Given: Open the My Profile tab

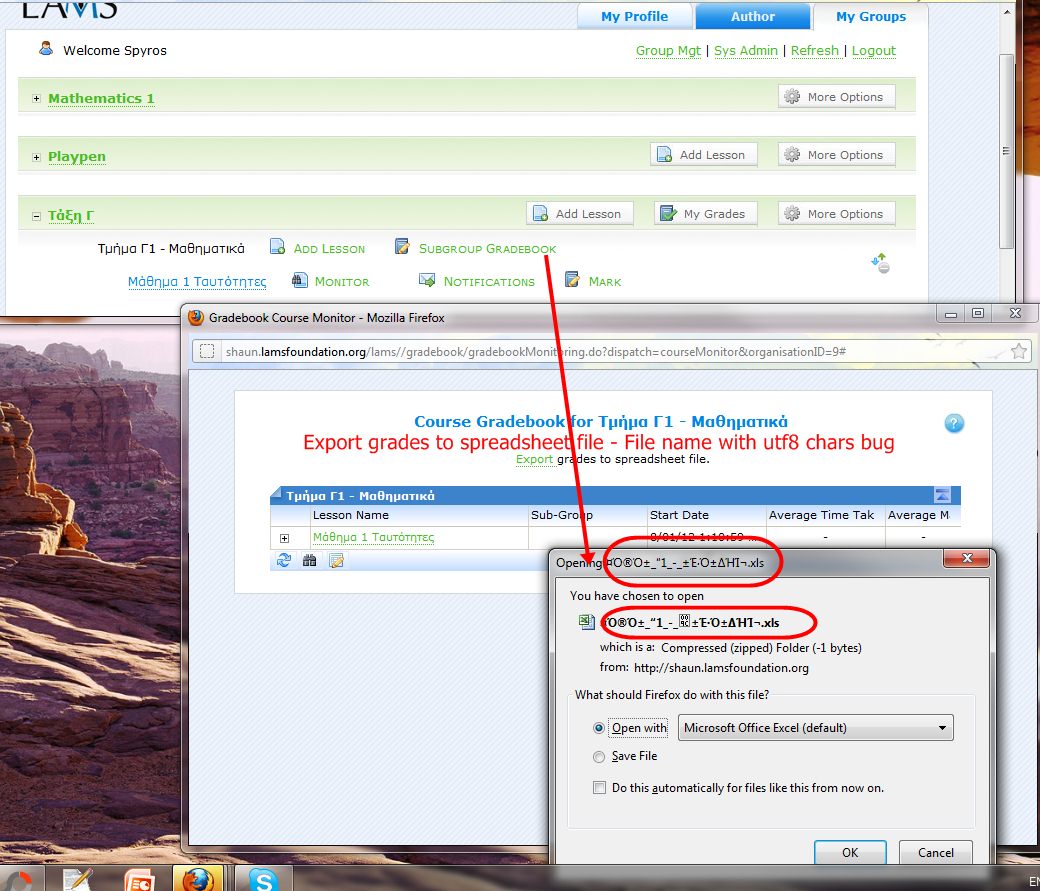Looking at the screenshot, I should (634, 16).
